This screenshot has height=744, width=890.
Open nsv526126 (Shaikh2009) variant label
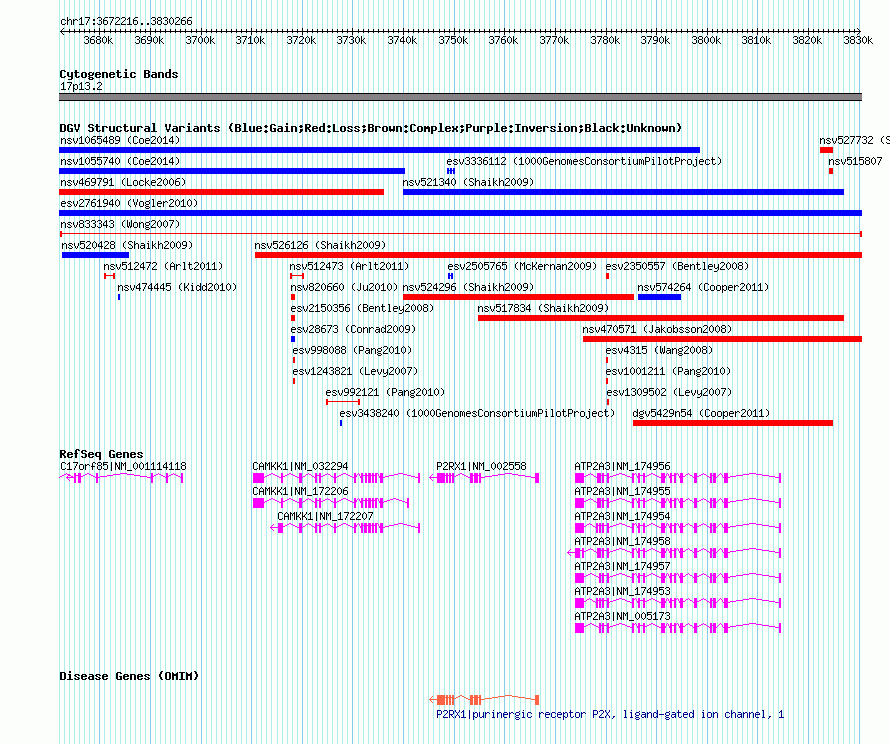(x=320, y=245)
